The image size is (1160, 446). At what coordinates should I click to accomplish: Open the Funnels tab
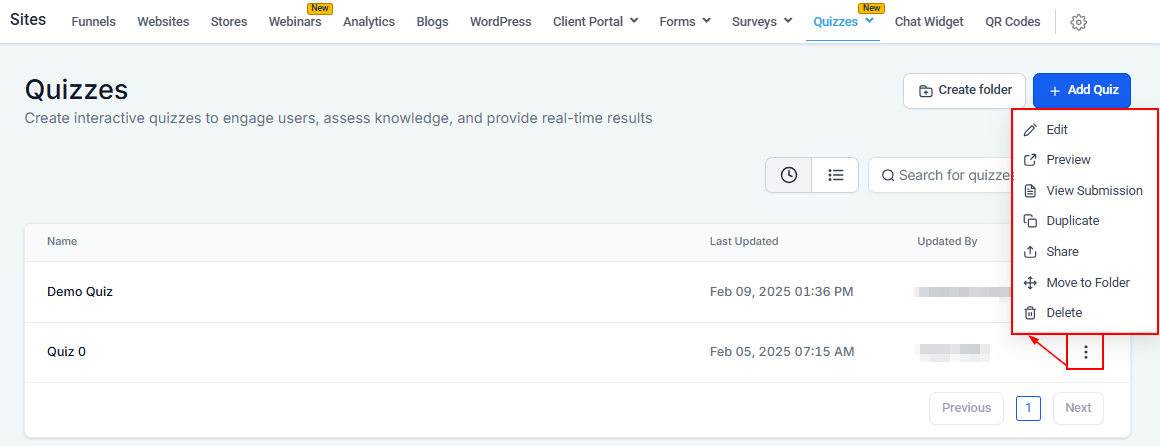[93, 22]
